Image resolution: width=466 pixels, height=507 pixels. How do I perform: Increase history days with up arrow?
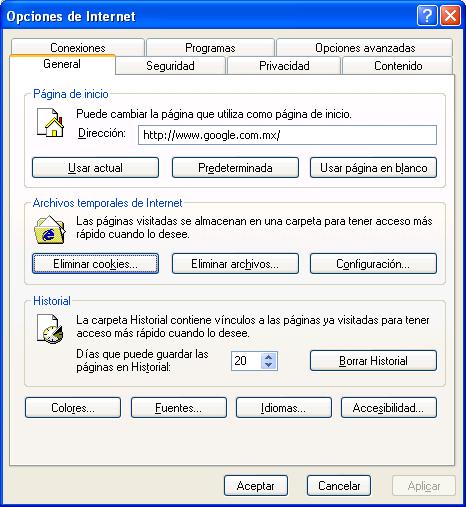tap(269, 357)
